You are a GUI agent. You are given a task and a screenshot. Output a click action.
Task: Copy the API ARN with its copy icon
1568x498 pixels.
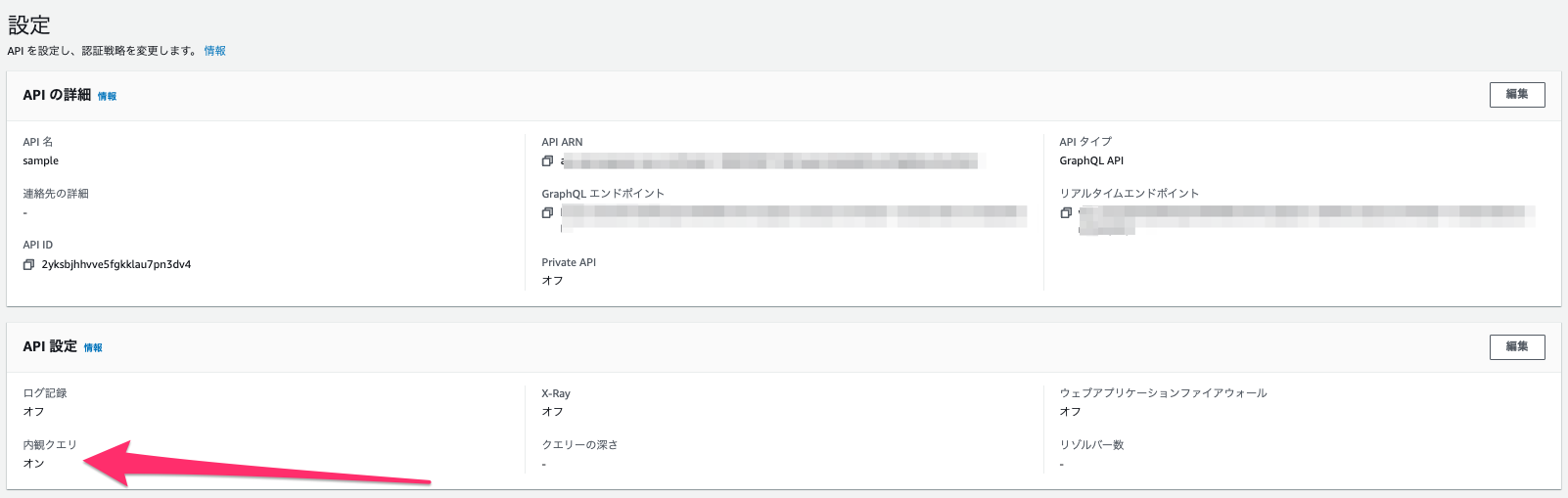tap(547, 161)
